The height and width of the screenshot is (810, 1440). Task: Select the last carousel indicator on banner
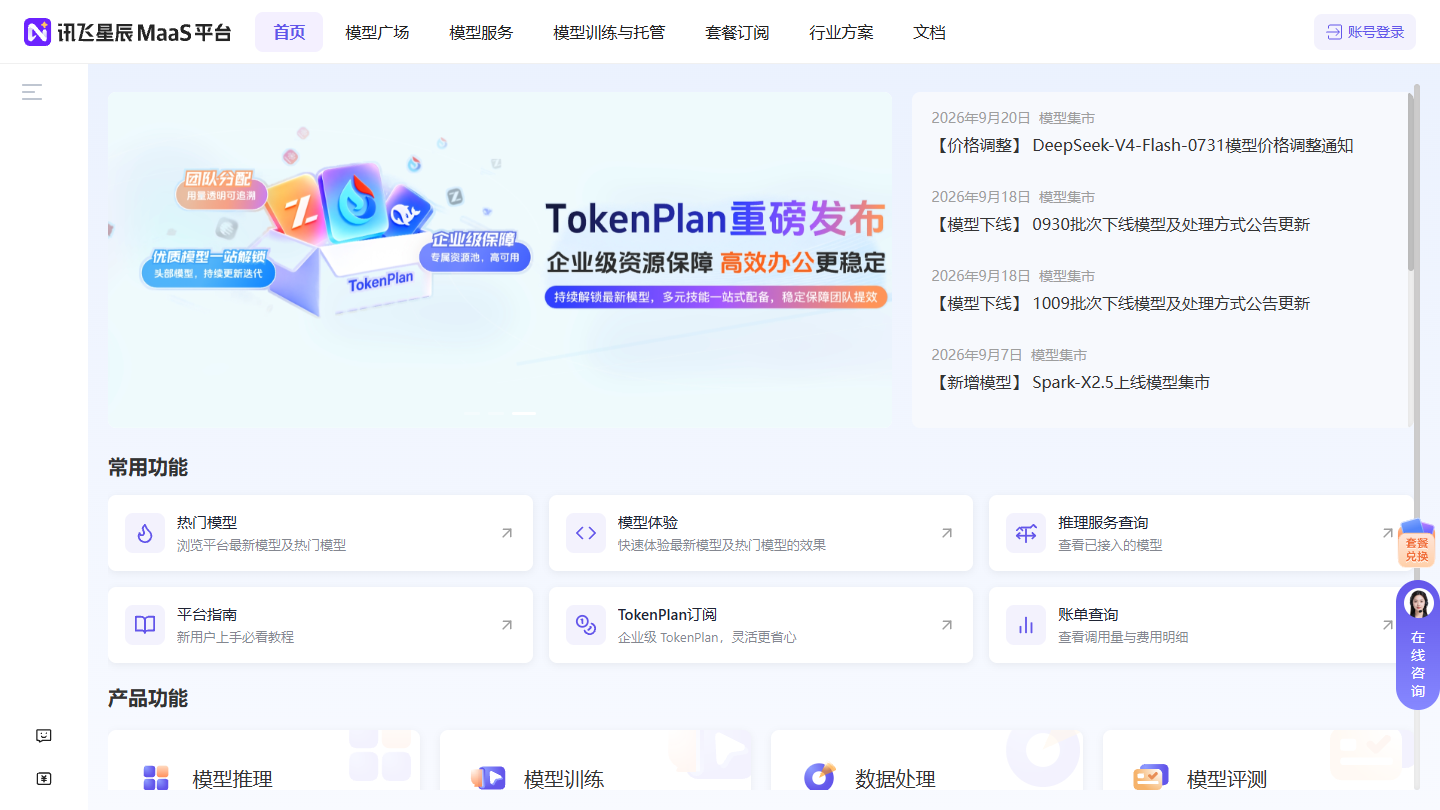point(524,413)
